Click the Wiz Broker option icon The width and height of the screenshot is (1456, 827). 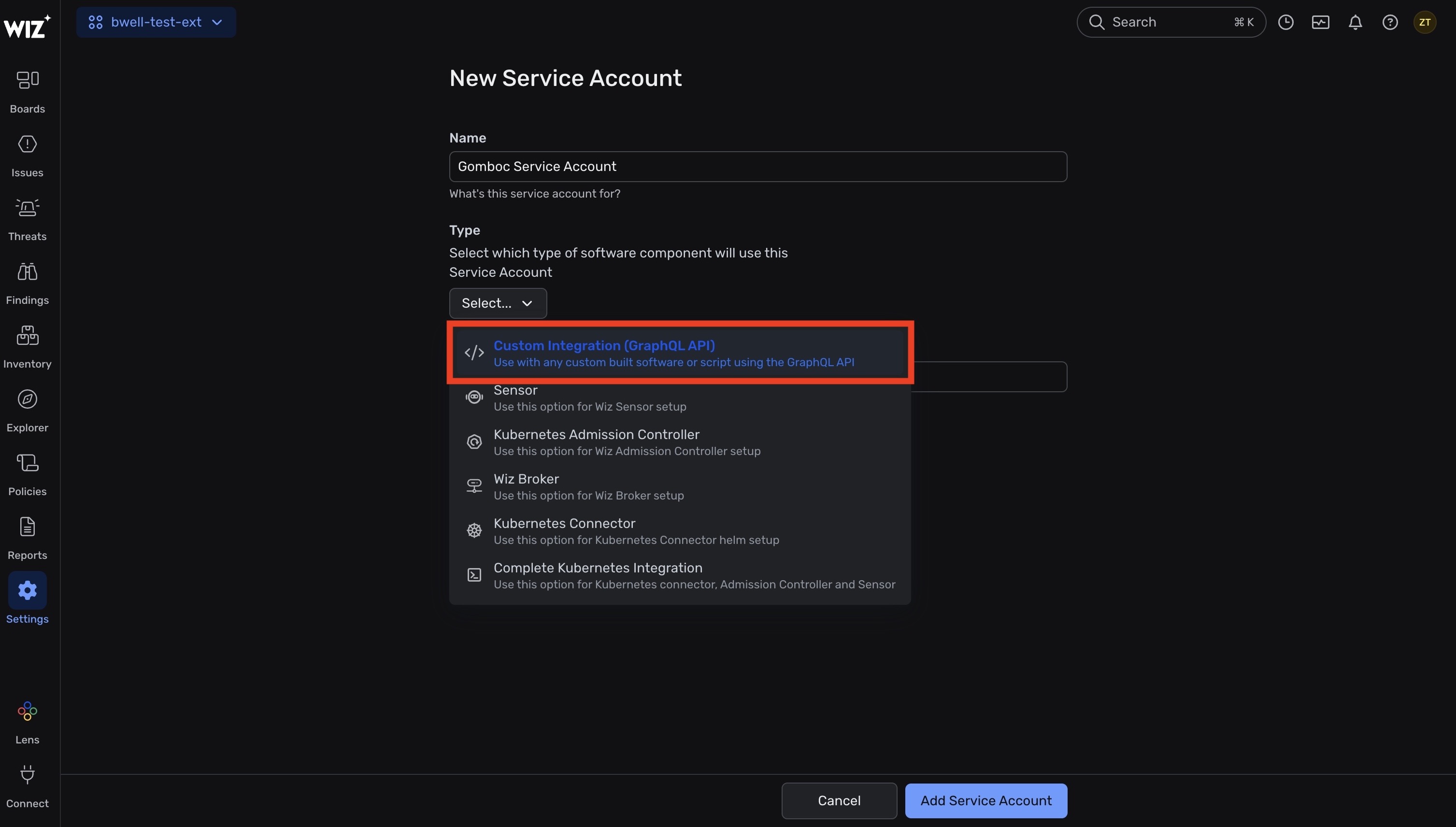tap(474, 485)
